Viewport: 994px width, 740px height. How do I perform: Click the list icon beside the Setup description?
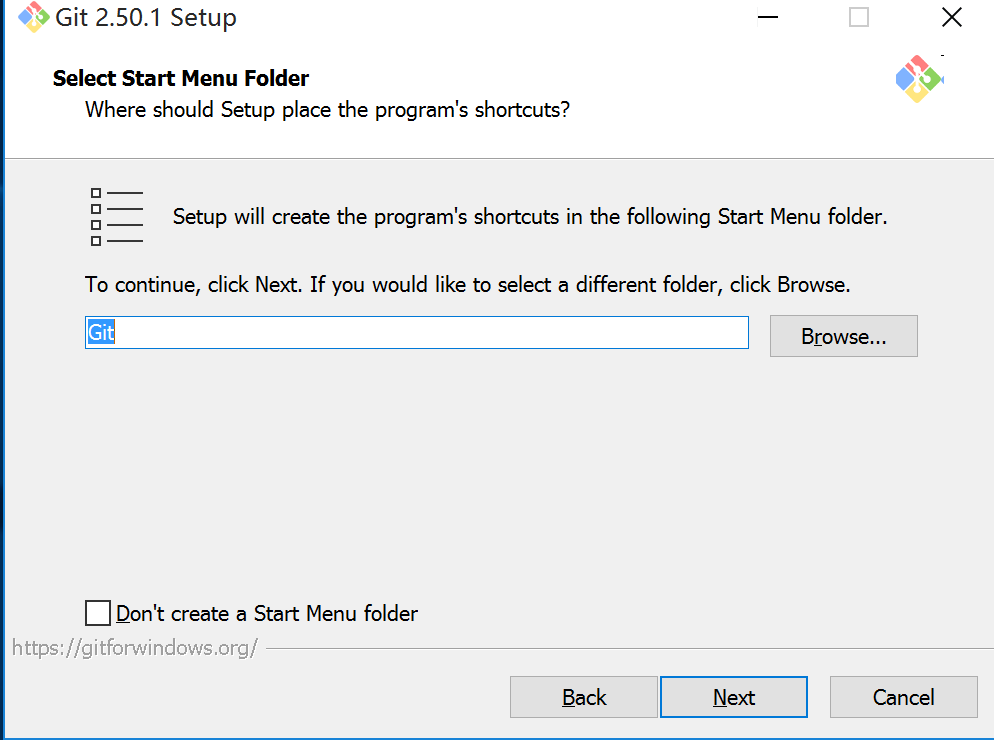(x=117, y=217)
